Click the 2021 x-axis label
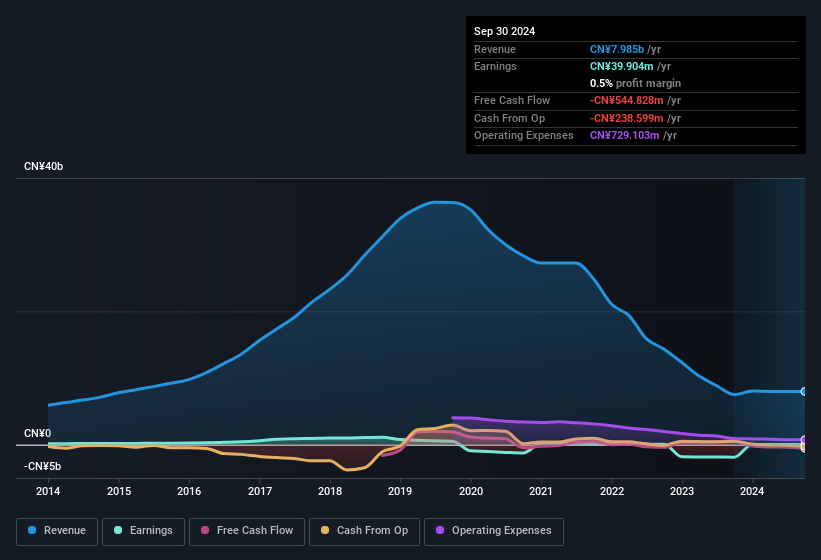 (541, 491)
